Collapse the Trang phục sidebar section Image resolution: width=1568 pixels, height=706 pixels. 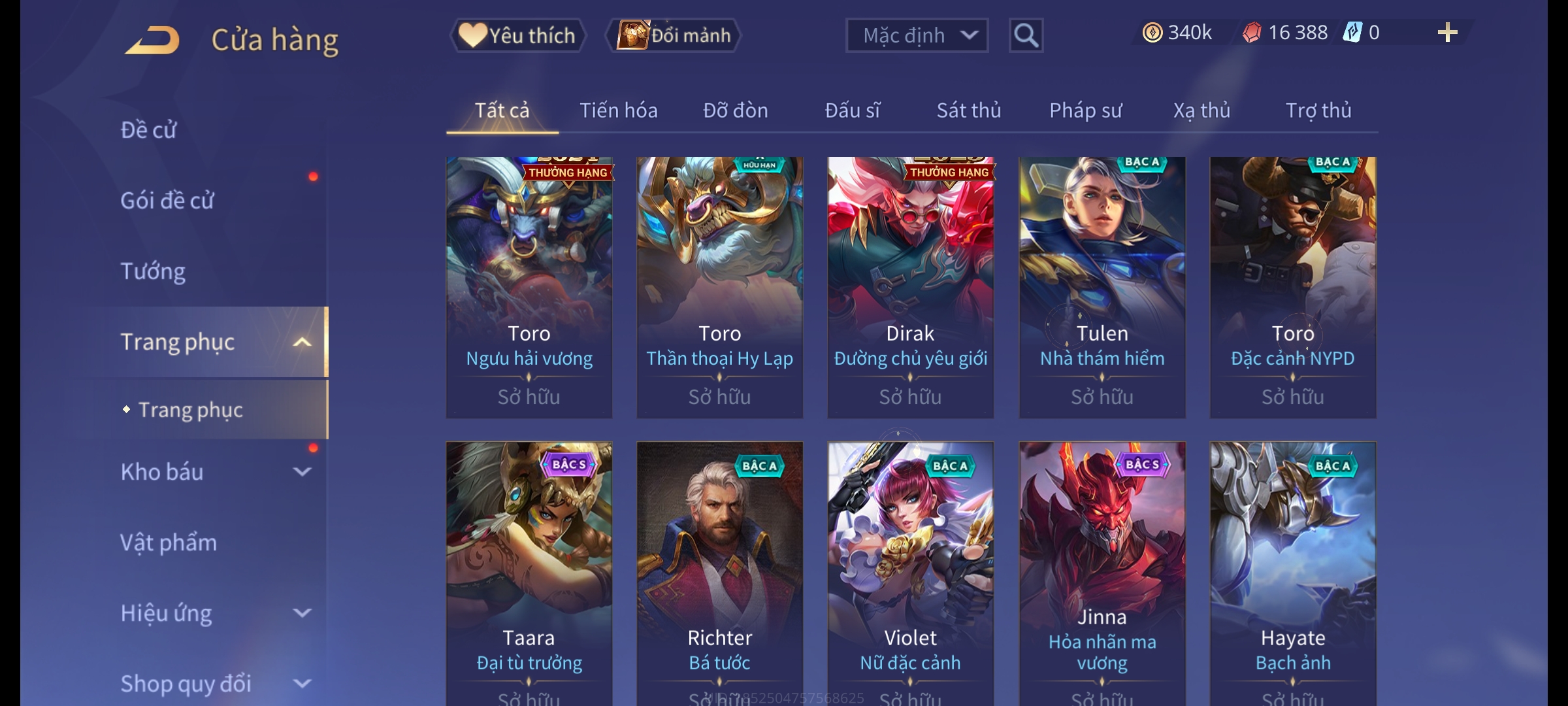[x=302, y=342]
